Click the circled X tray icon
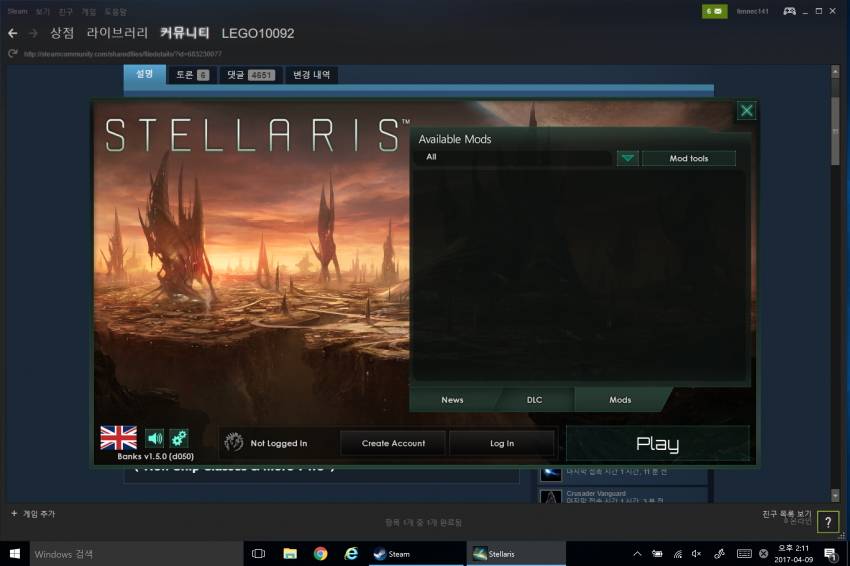This screenshot has height=566, width=850. pos(763,554)
